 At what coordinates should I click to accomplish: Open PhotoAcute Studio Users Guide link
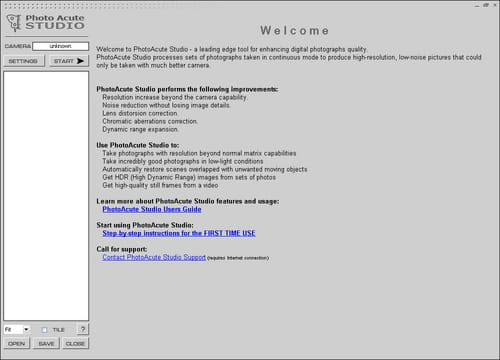pyautogui.click(x=152, y=209)
